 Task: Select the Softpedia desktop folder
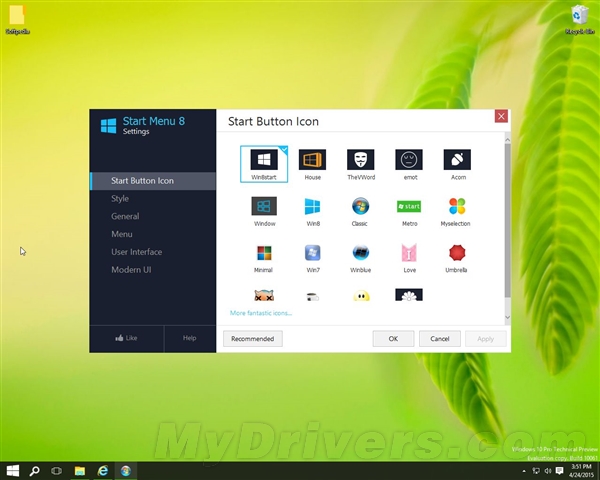click(x=17, y=20)
